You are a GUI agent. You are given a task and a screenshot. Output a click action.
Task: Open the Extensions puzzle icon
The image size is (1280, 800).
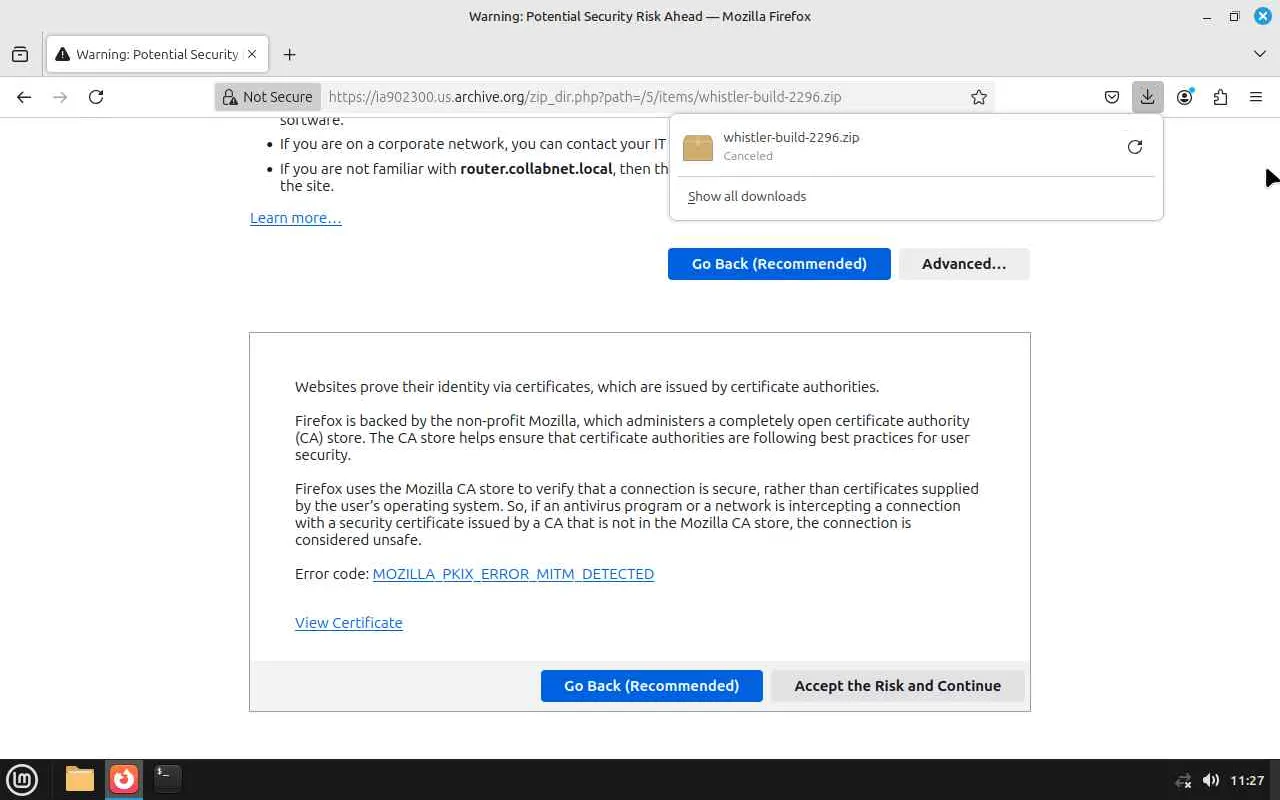(x=1220, y=97)
